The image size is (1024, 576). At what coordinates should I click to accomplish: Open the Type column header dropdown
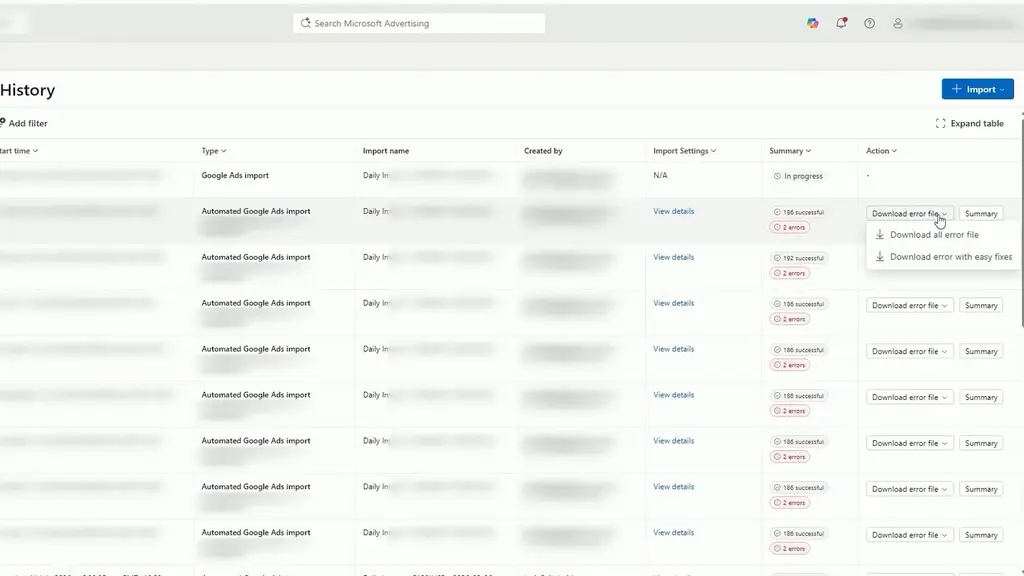[214, 151]
